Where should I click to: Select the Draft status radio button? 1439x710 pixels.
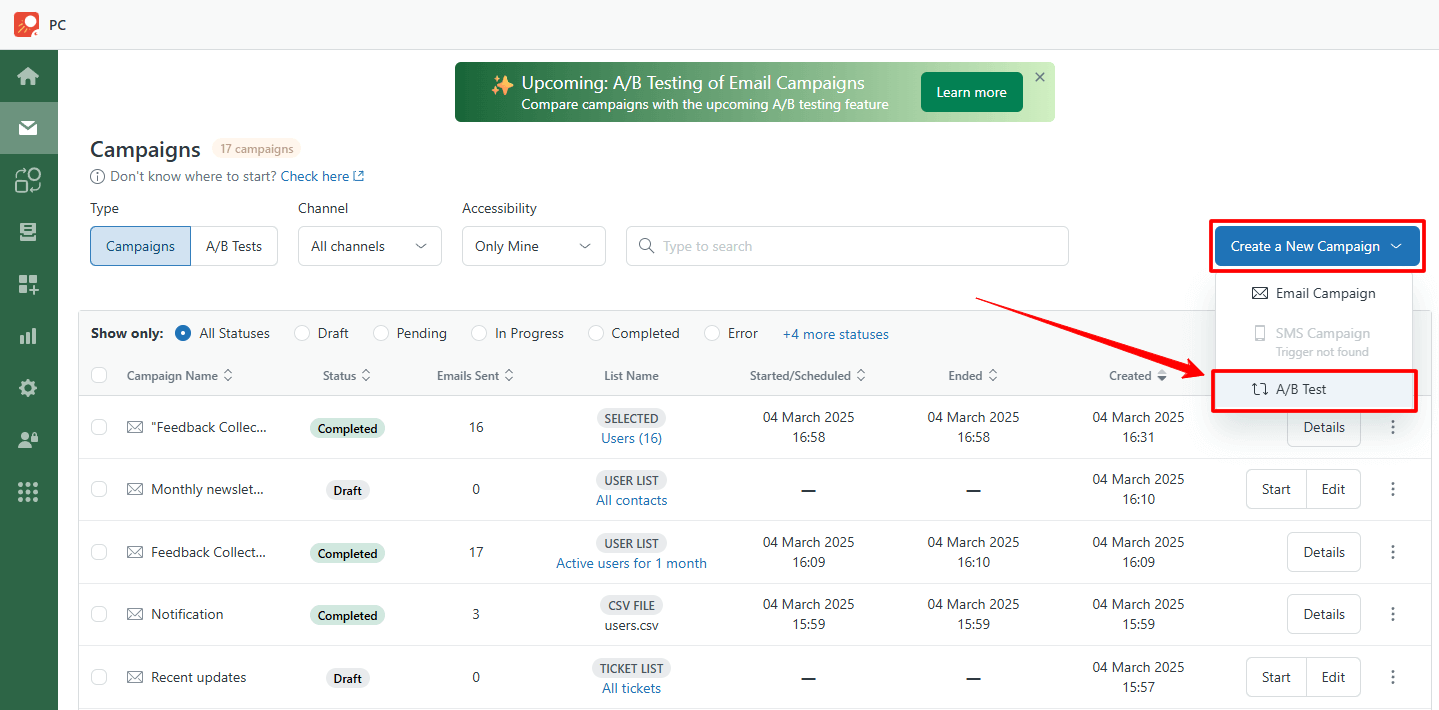point(302,333)
